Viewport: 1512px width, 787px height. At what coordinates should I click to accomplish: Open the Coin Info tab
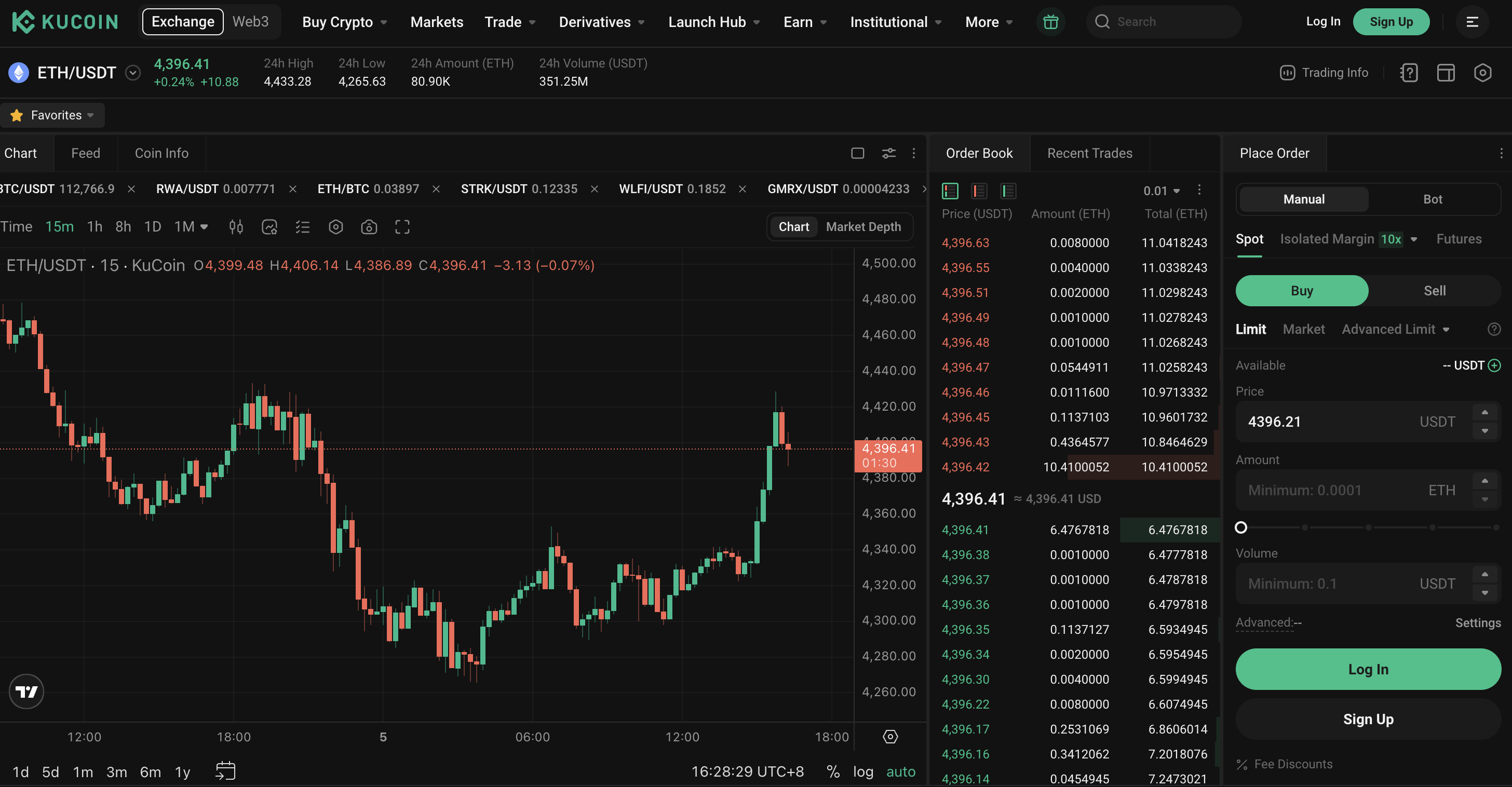coord(161,153)
